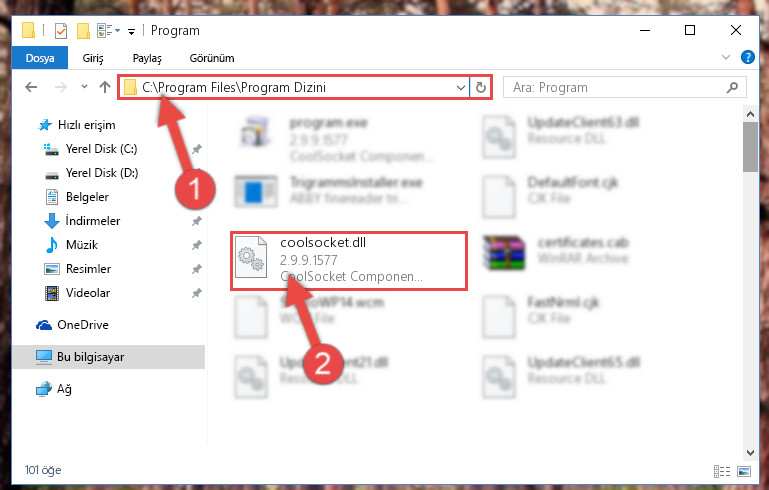The width and height of the screenshot is (769, 490).
Task: Click the Up one level arrow
Action: pyautogui.click(x=104, y=87)
